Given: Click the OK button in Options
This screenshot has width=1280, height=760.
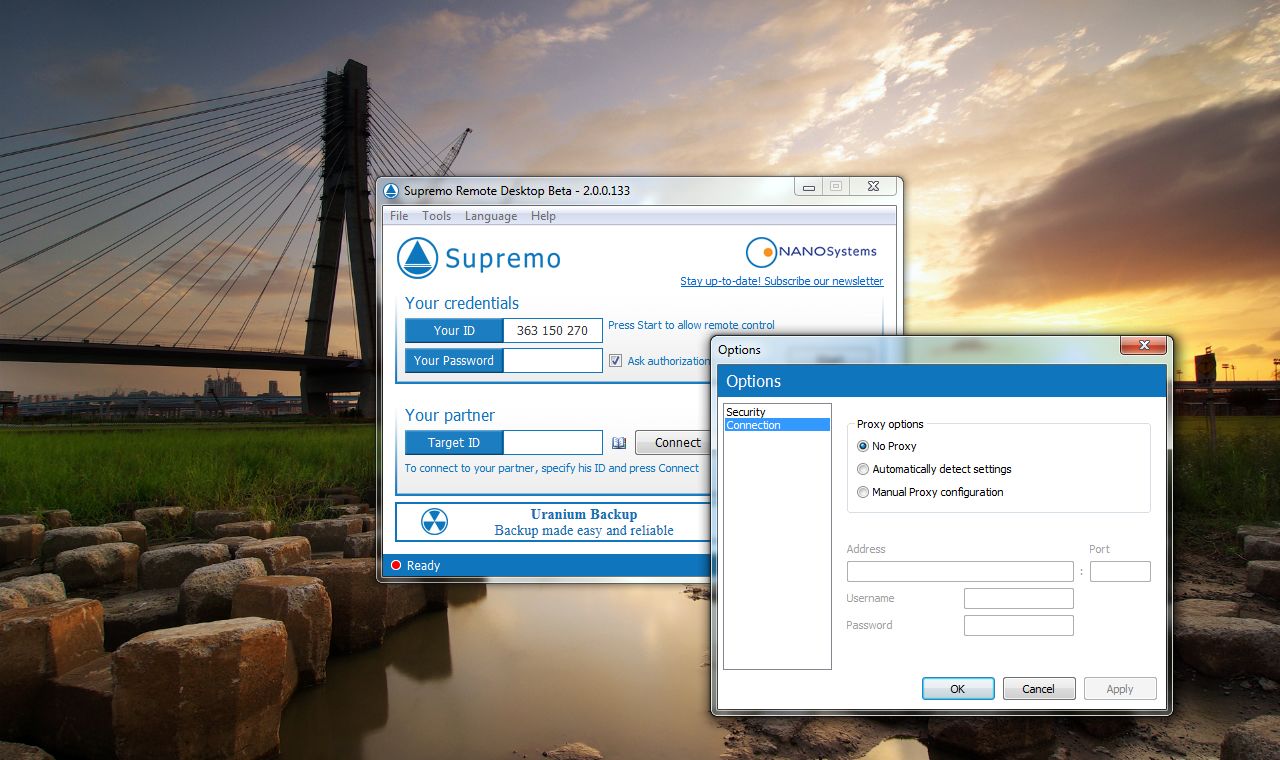Looking at the screenshot, I should [958, 689].
